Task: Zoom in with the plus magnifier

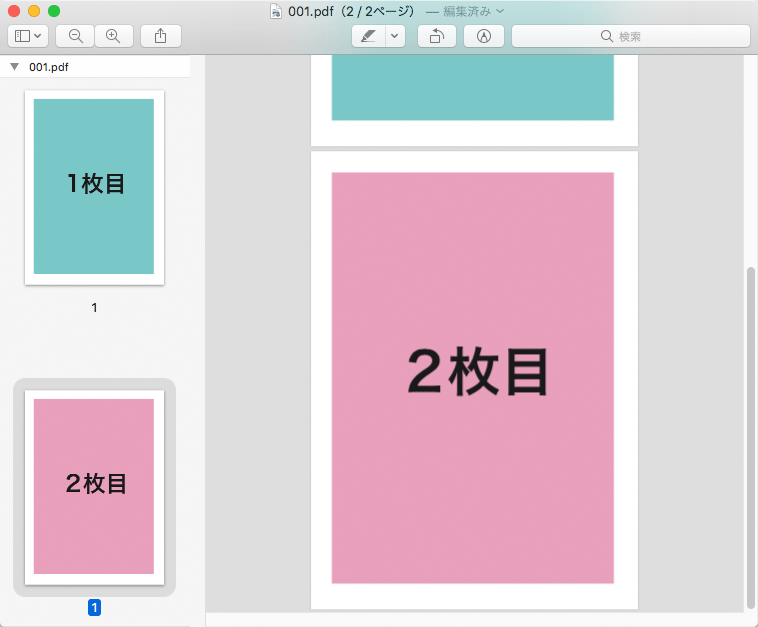Action: point(114,36)
